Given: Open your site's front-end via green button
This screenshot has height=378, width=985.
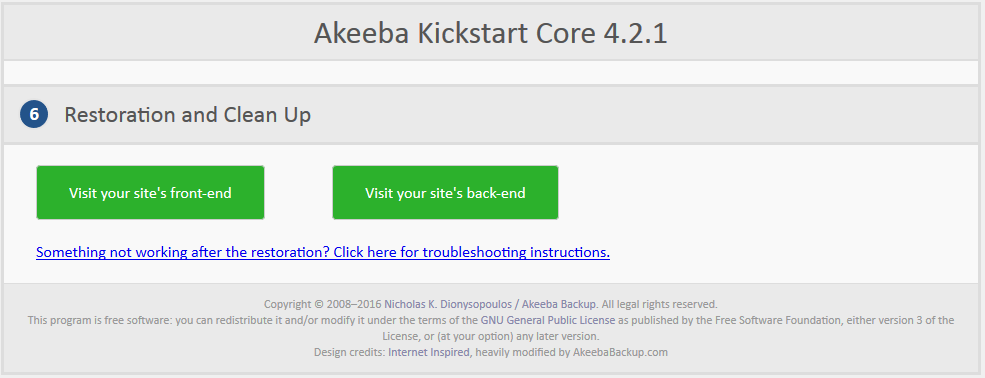Looking at the screenshot, I should [x=150, y=193].
